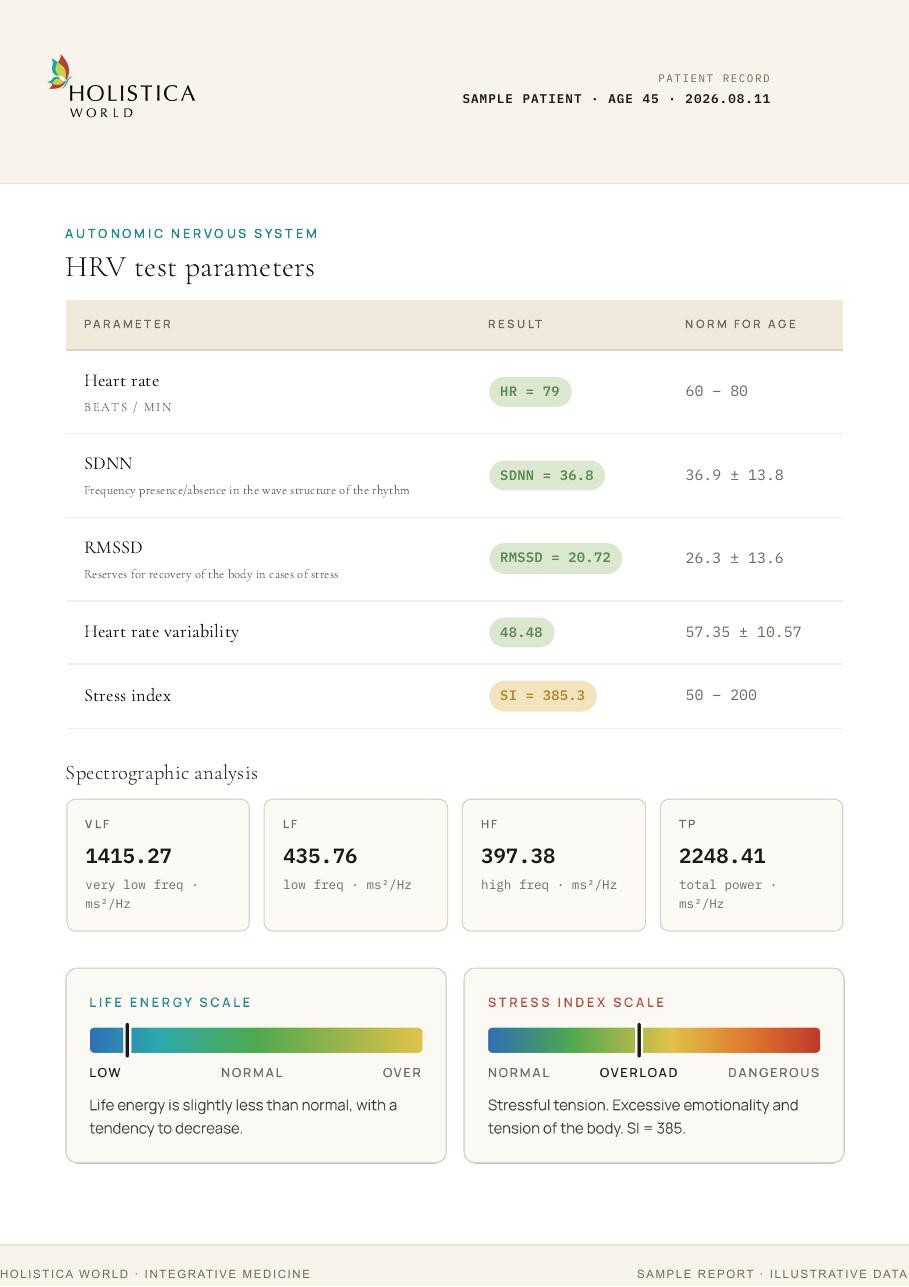Click the TP value 2248.41
The width and height of the screenshot is (909, 1287).
click(x=722, y=856)
